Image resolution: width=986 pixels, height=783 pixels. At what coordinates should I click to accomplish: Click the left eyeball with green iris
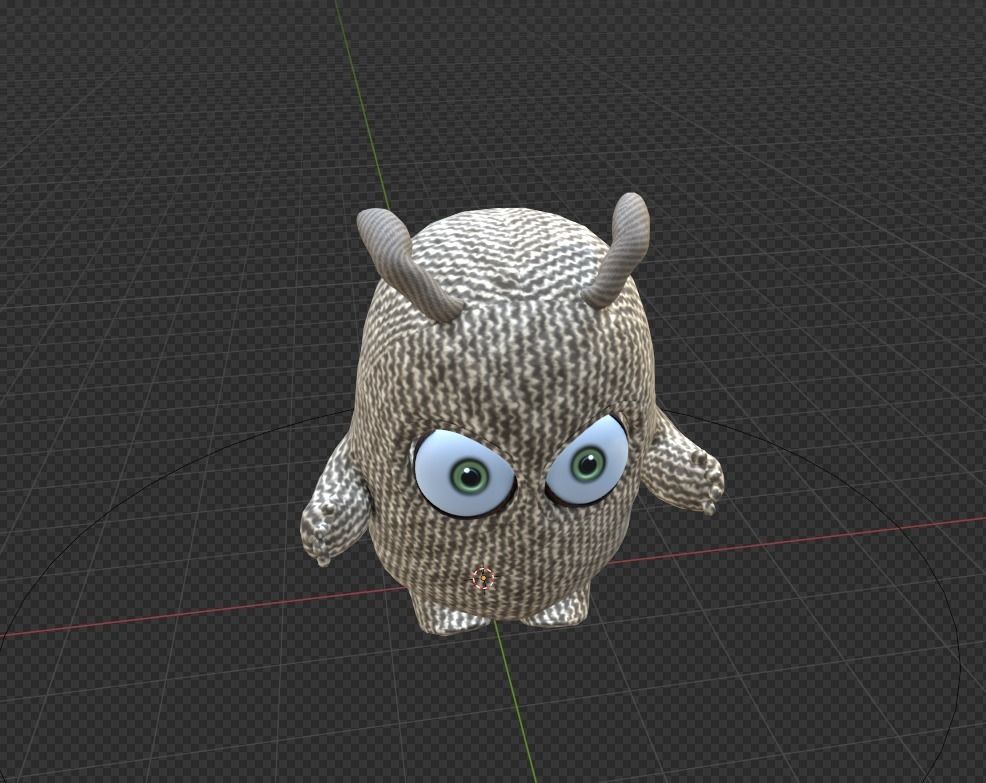(464, 473)
